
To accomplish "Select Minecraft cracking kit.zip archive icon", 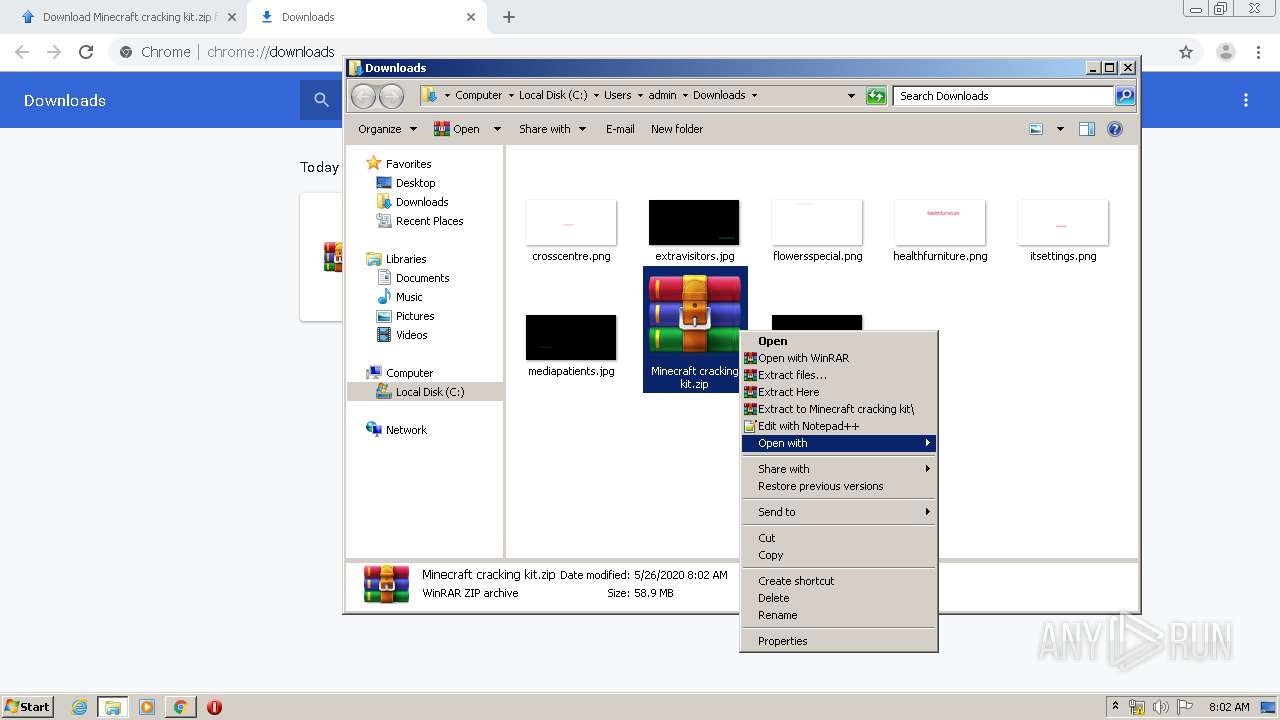I will [694, 315].
